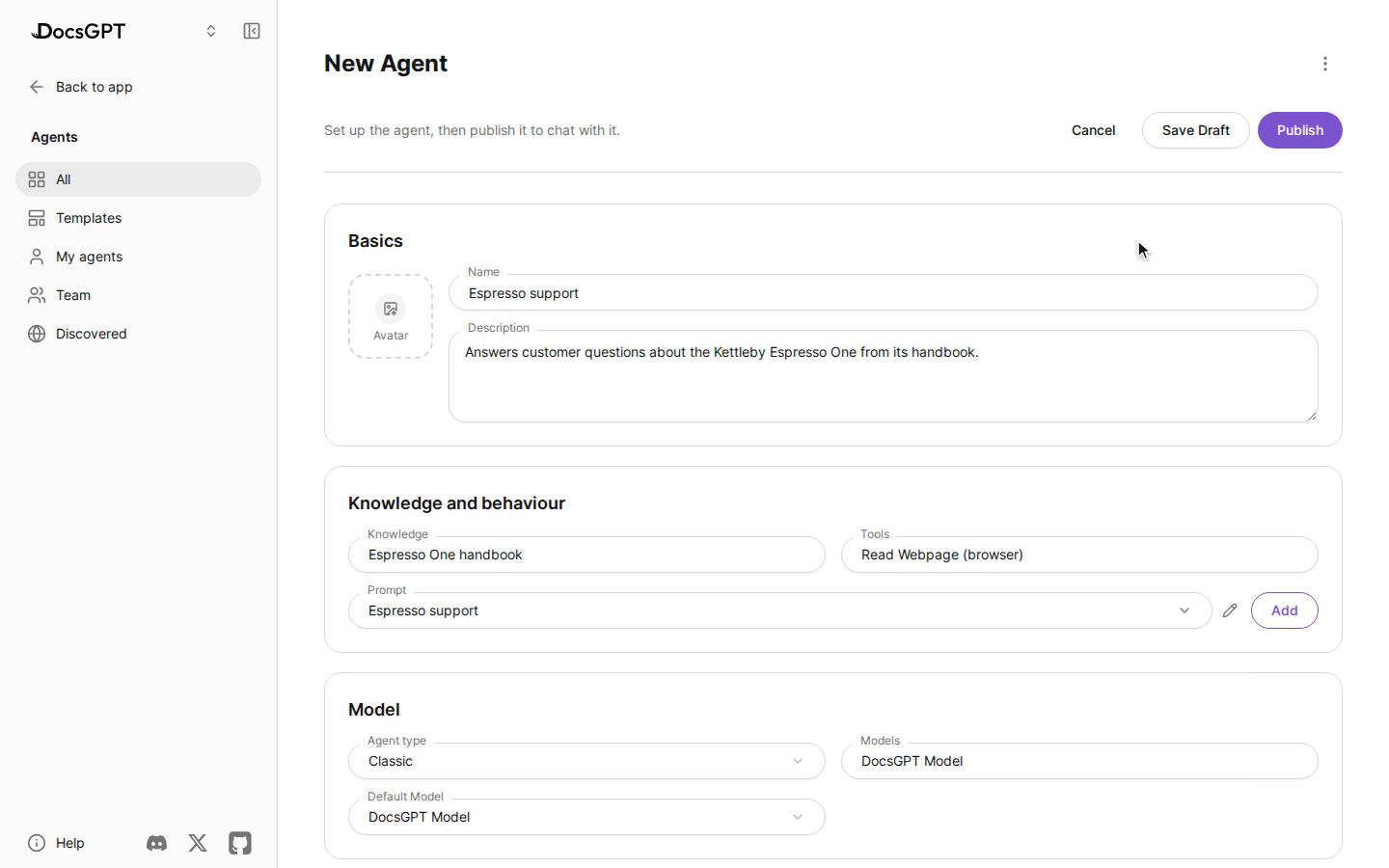
Task: Click the Add prompt button
Action: 1285,610
